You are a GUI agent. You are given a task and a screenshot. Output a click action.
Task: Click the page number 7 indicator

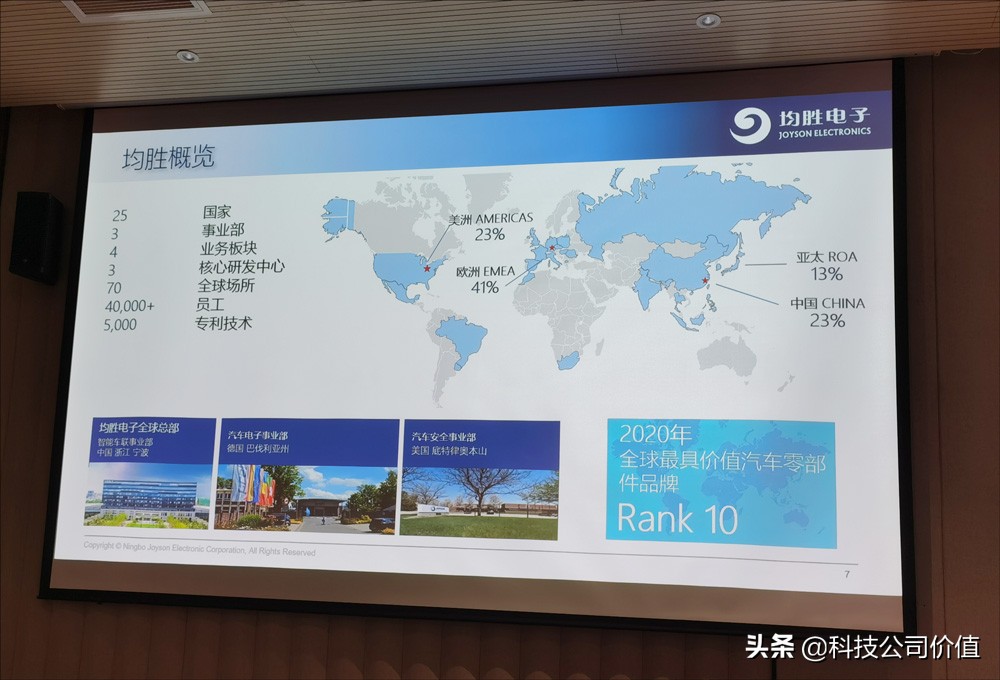point(845,574)
